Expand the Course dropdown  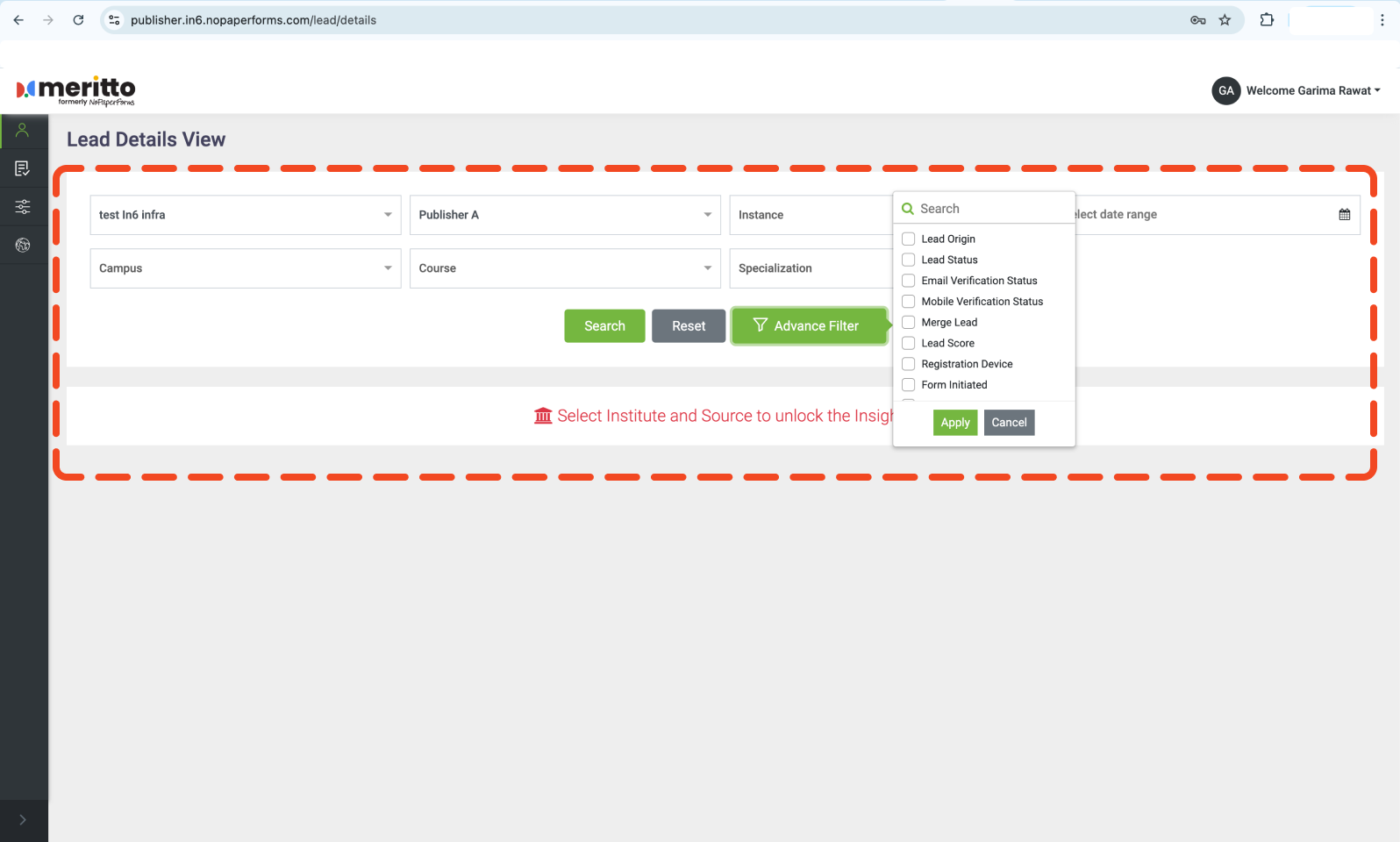(564, 268)
